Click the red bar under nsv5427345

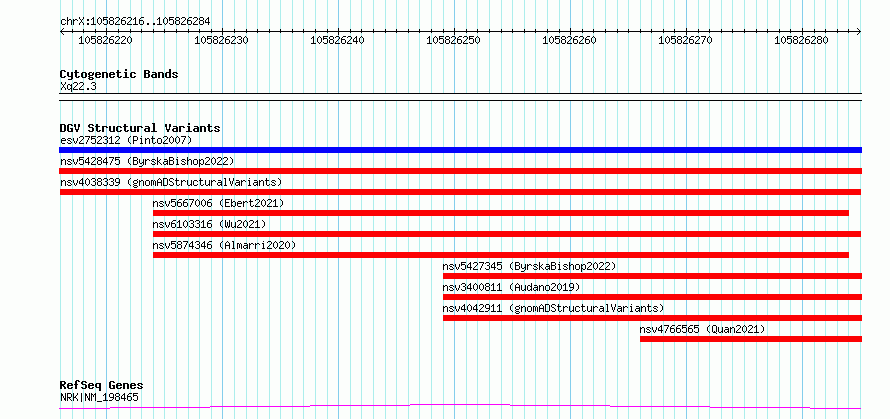point(652,276)
